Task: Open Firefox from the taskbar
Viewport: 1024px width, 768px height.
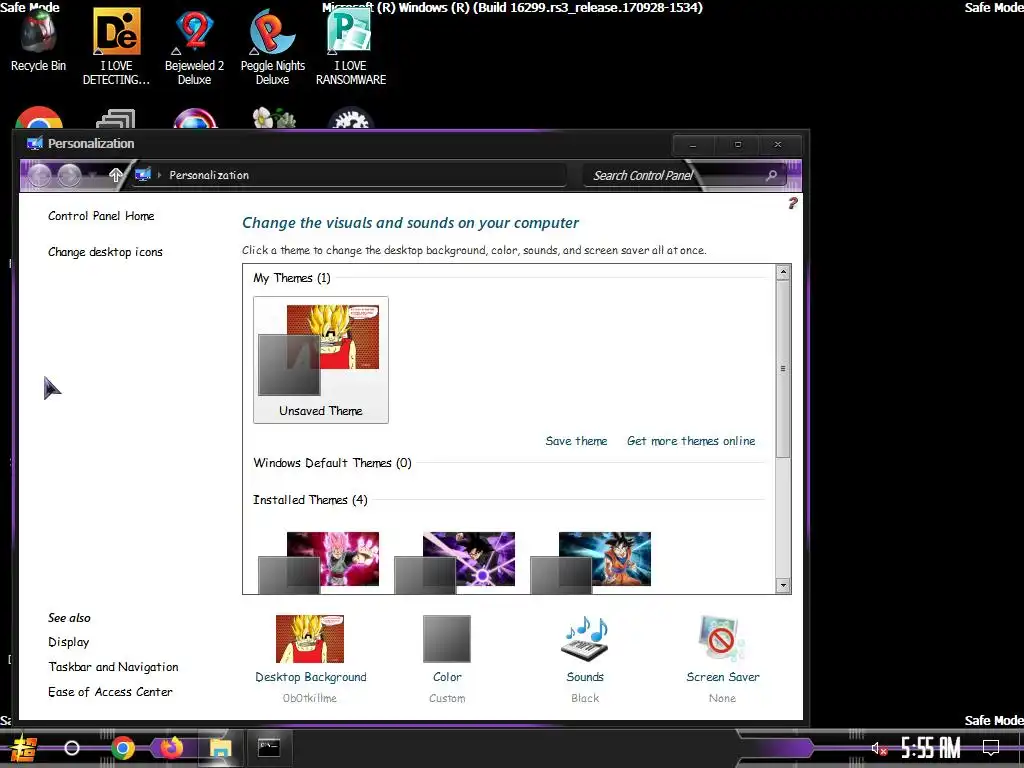Action: (x=172, y=748)
